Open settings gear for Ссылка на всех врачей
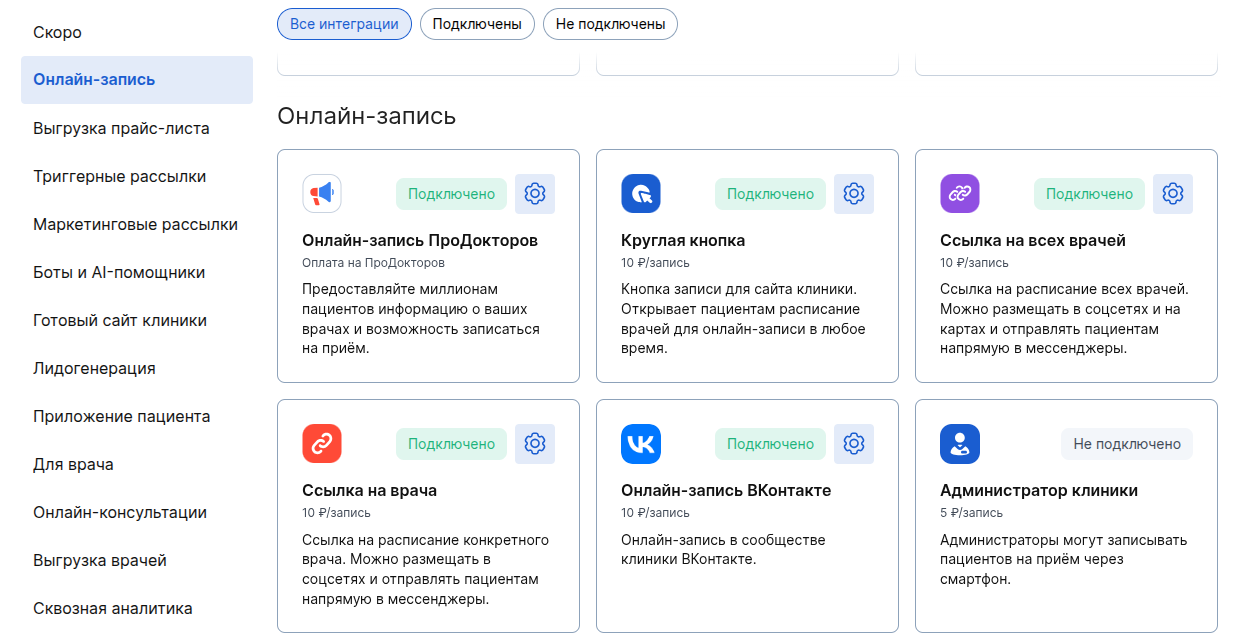 pos(1173,194)
